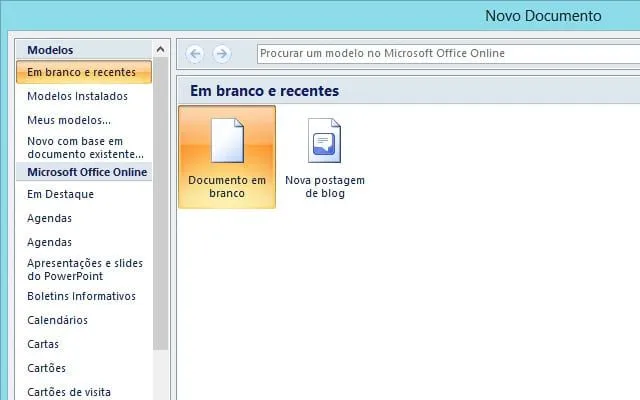Open the Cartões de visita category
Viewport: 640px width, 400px height.
[69, 392]
